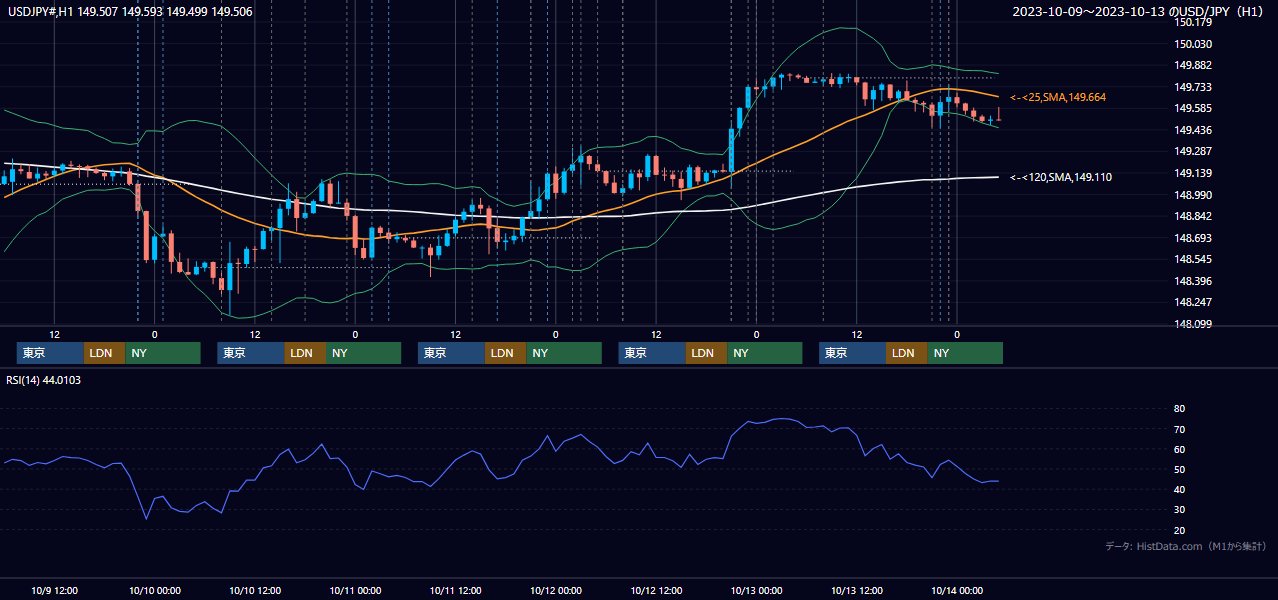Click the 149.585 price axis label
Viewport: 1278px width, 600px height.
[x=1193, y=108]
